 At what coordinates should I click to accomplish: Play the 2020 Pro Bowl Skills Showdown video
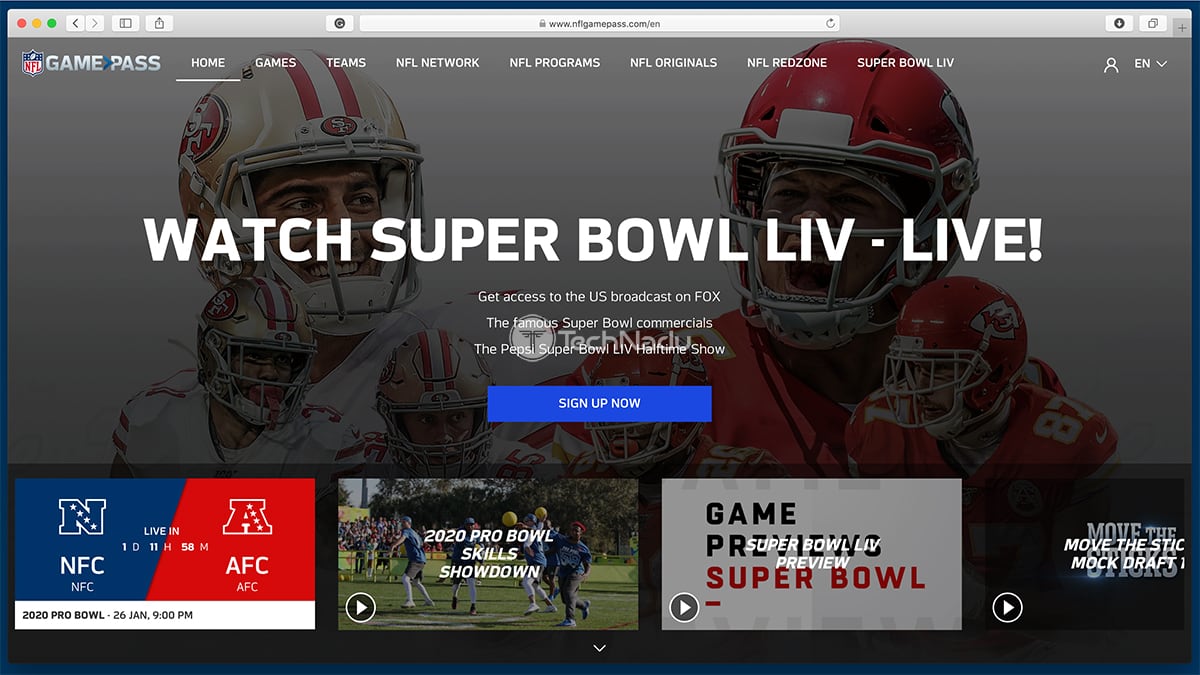tap(360, 607)
